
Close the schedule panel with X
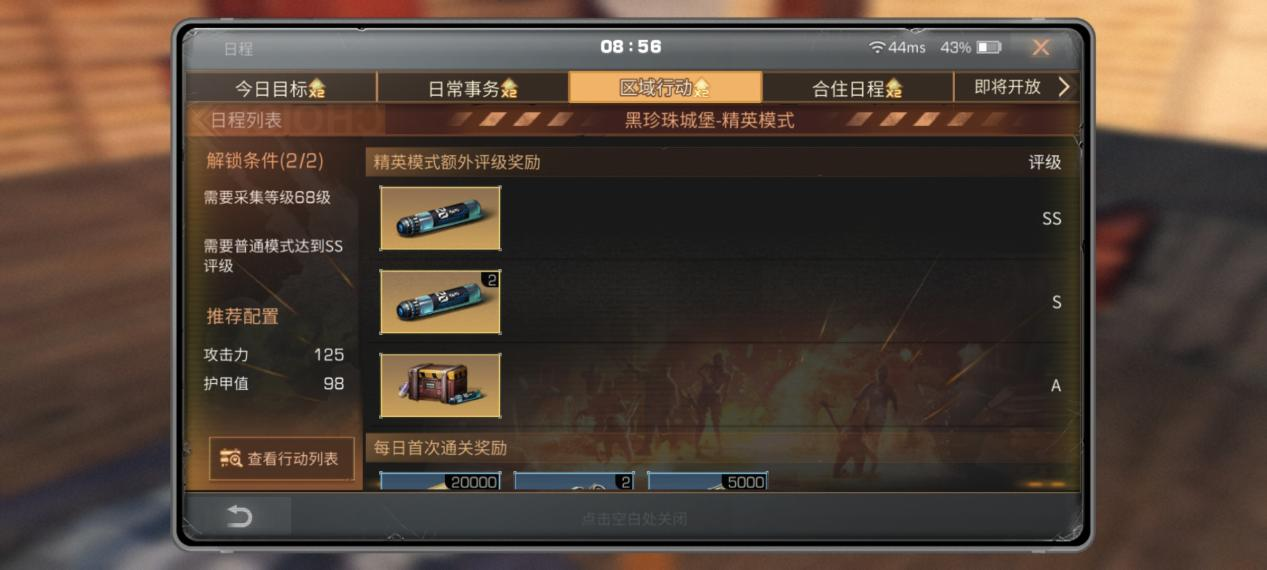tap(1041, 47)
